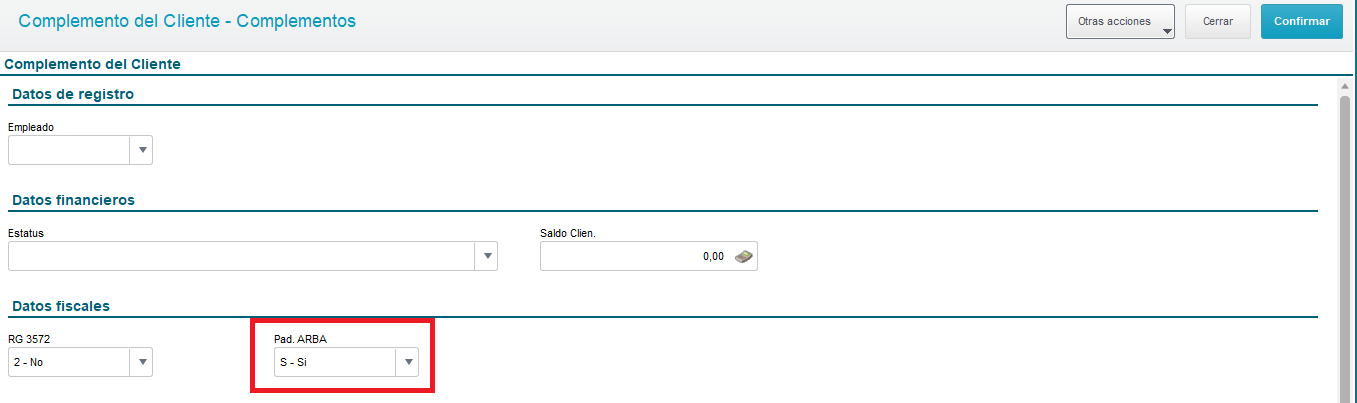Expand the Empleado dropdown arrow

142,150
